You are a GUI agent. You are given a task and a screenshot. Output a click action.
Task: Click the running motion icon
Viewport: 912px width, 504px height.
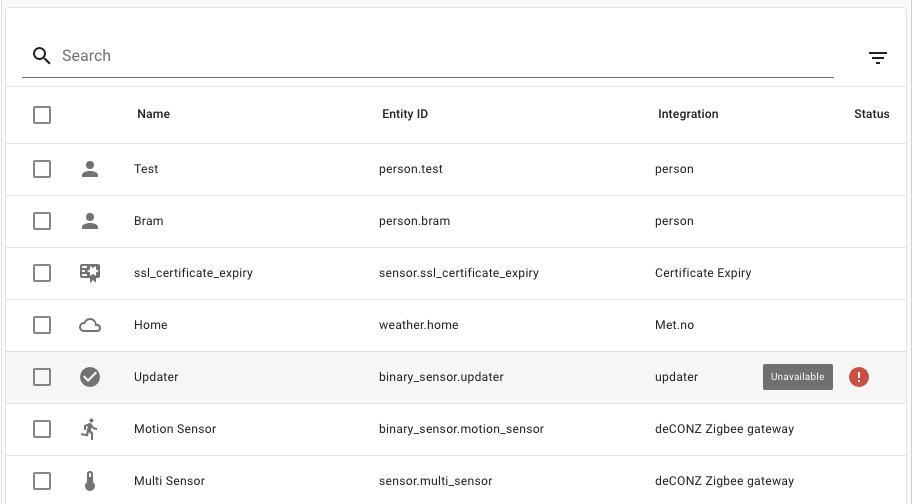point(90,429)
